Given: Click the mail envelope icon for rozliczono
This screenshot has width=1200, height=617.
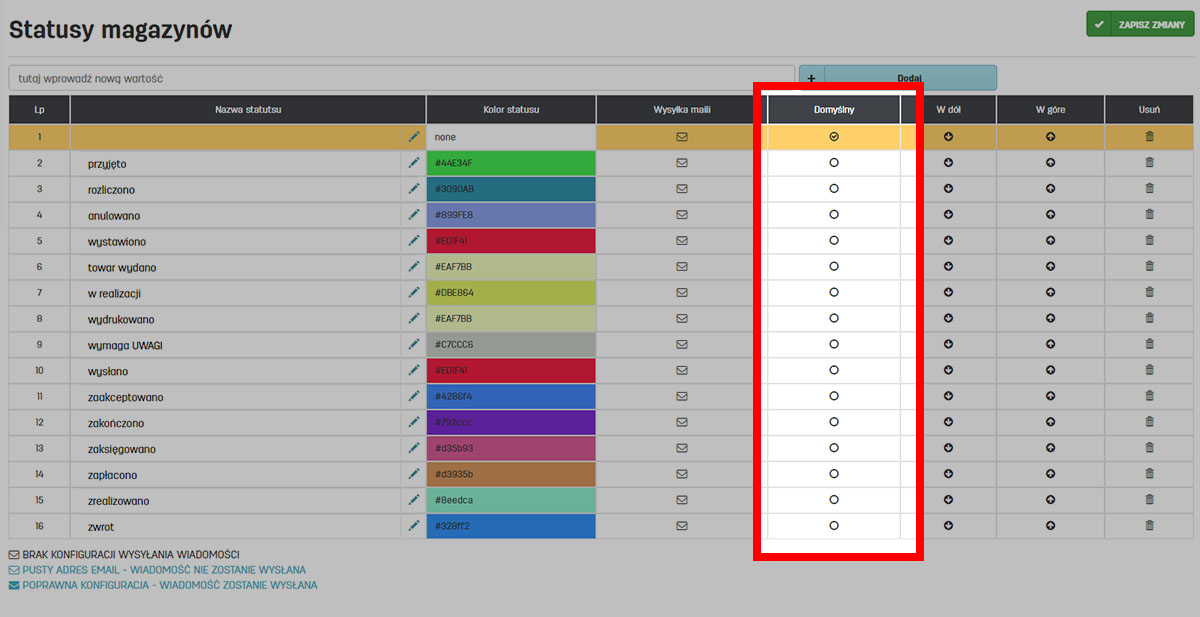Looking at the screenshot, I should coord(682,189).
